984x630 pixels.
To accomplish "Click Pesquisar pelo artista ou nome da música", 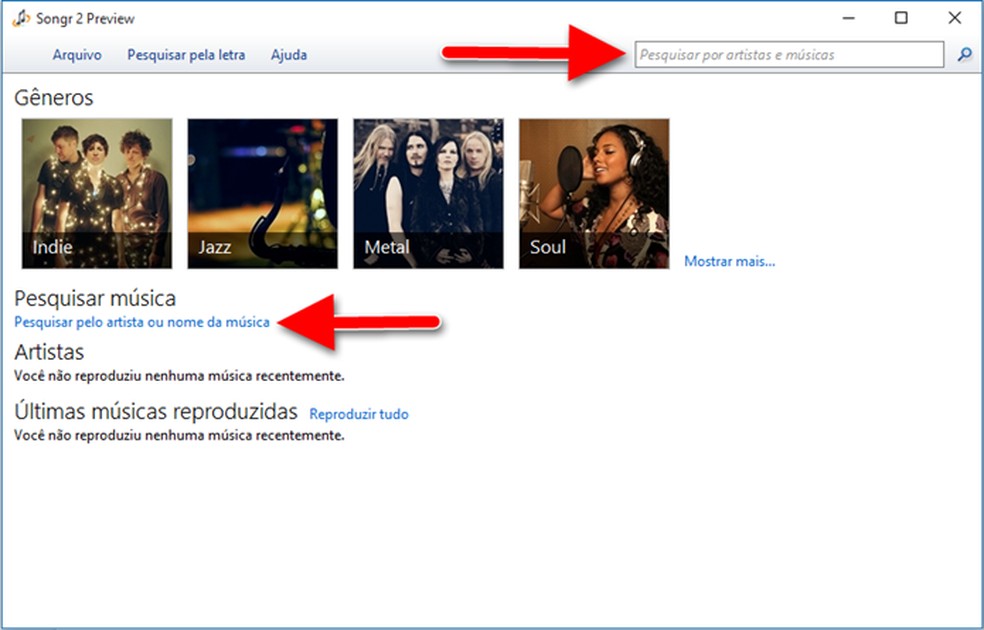I will (142, 322).
